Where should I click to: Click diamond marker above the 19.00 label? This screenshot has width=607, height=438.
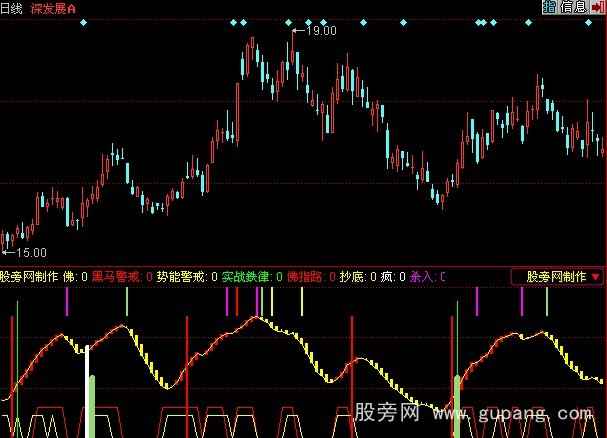288,21
